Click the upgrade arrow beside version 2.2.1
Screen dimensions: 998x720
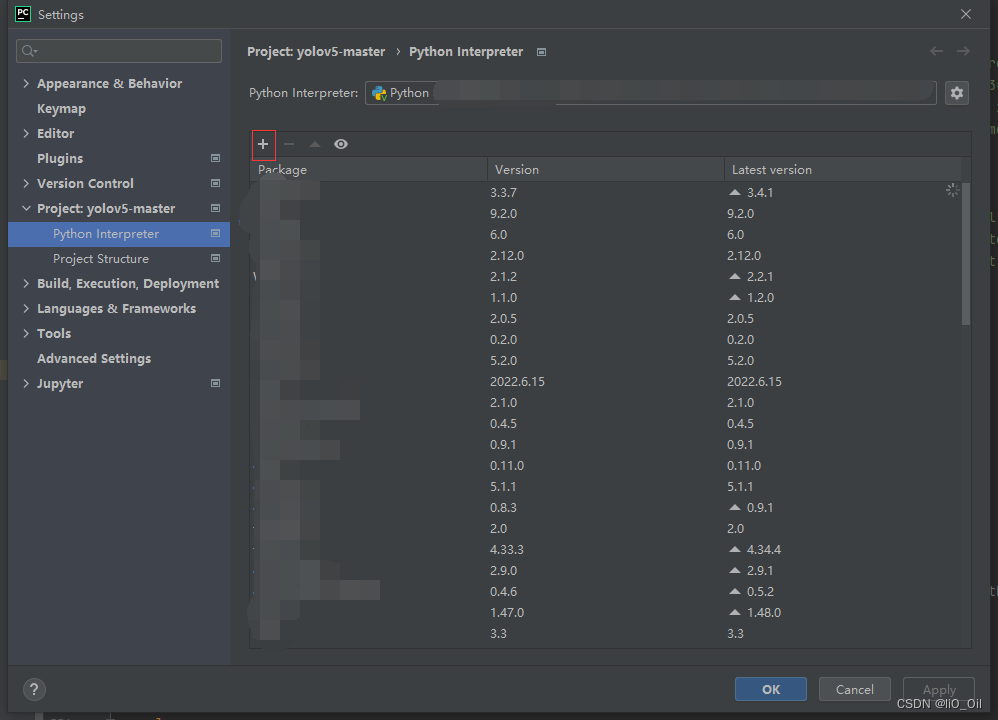point(734,276)
